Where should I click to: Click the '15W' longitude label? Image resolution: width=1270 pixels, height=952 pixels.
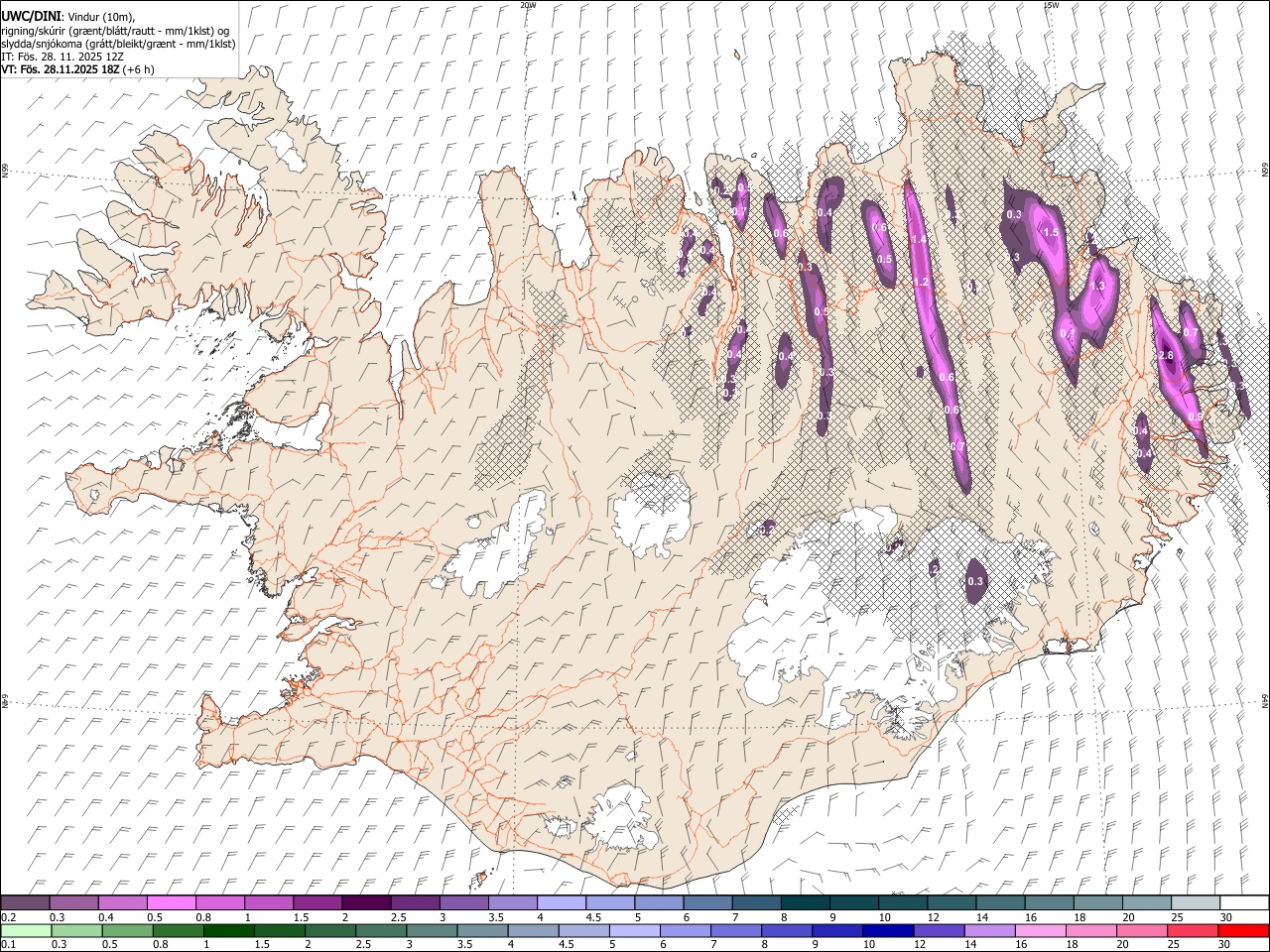[x=1051, y=5]
